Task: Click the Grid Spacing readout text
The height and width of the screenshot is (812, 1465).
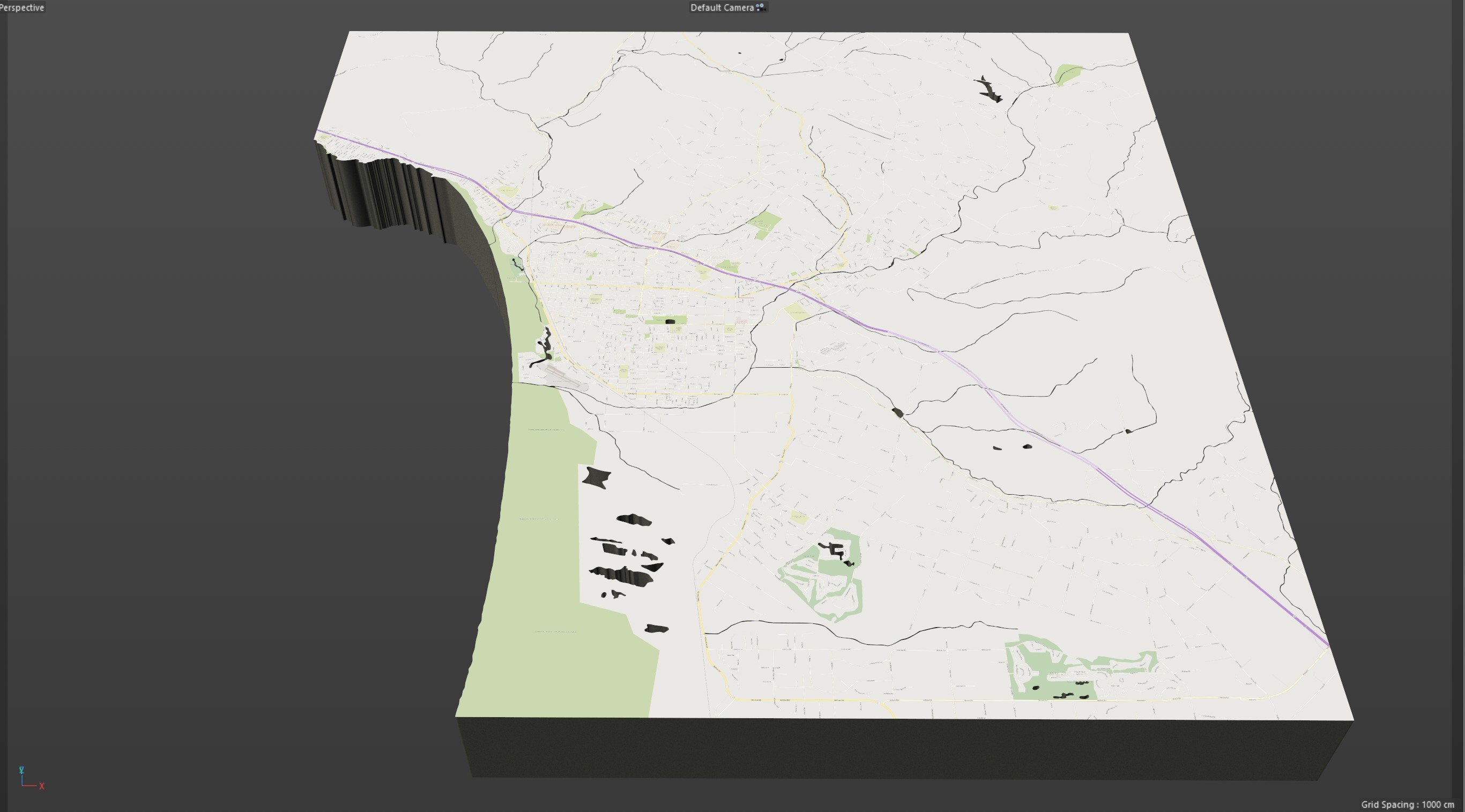Action: [1407, 804]
